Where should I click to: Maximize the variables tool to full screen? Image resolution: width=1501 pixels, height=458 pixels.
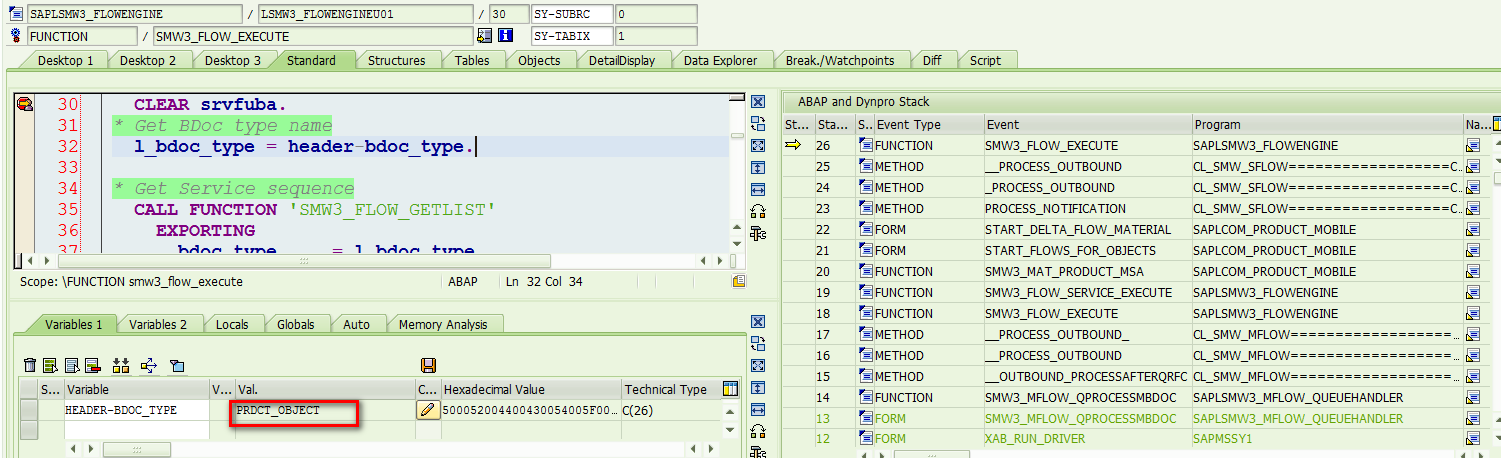pos(758,366)
